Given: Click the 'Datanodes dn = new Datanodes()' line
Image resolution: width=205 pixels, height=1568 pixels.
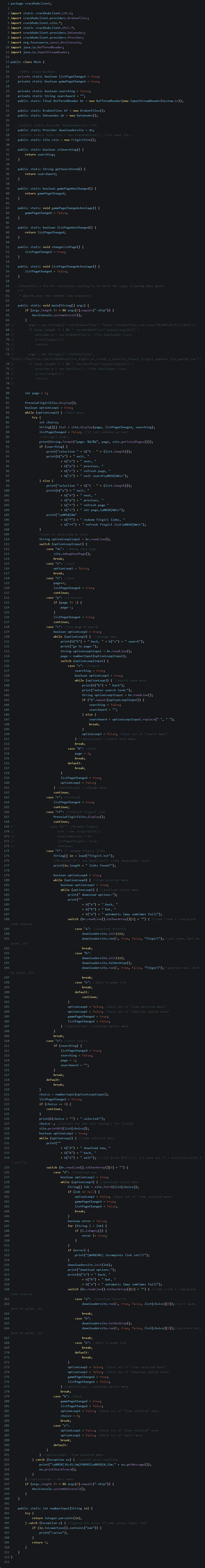Looking at the screenshot, I should coord(58,116).
